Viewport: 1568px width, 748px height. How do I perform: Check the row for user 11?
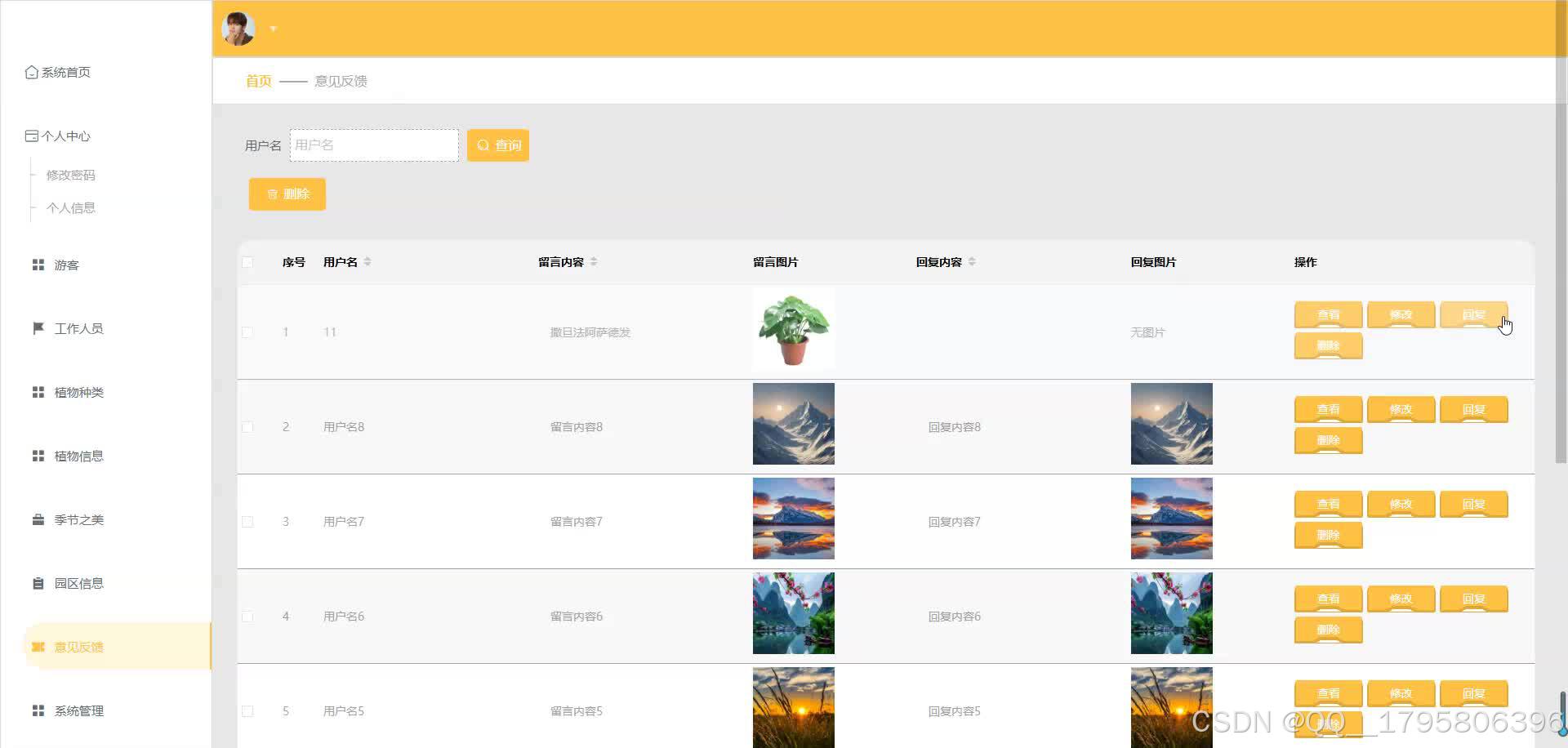[x=247, y=332]
